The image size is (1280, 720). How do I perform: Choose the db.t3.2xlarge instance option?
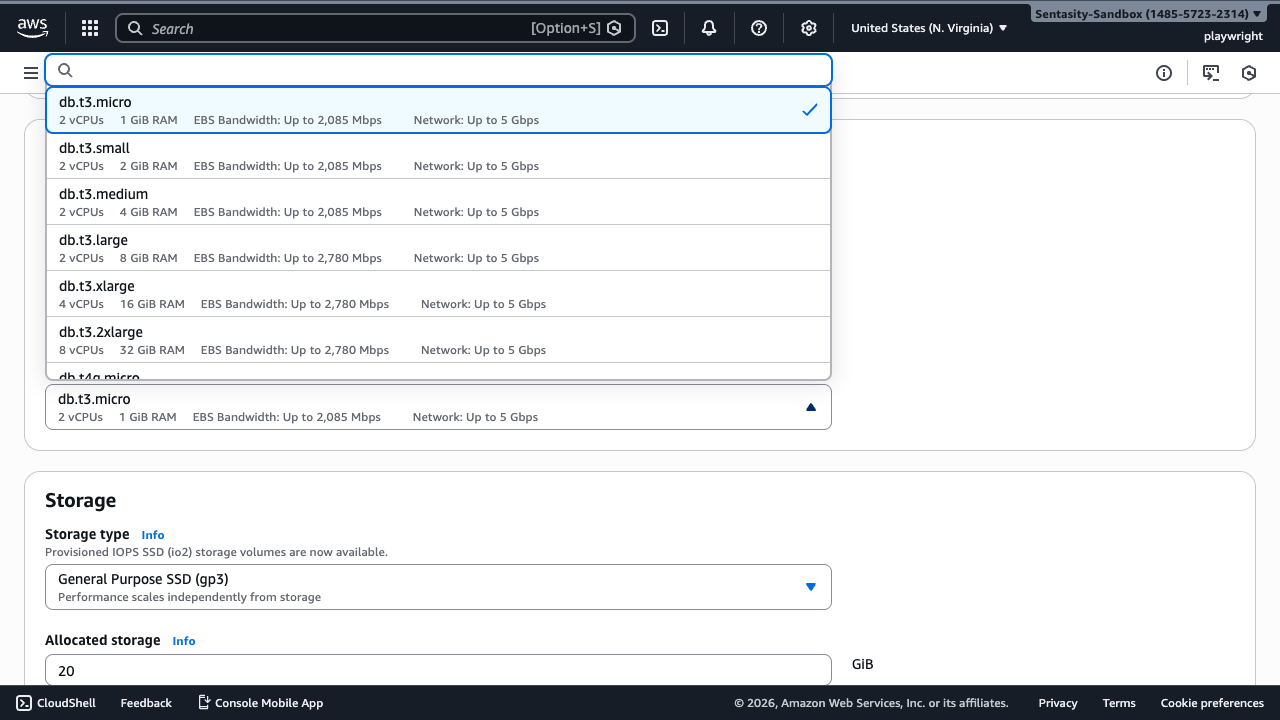[x=300, y=339]
